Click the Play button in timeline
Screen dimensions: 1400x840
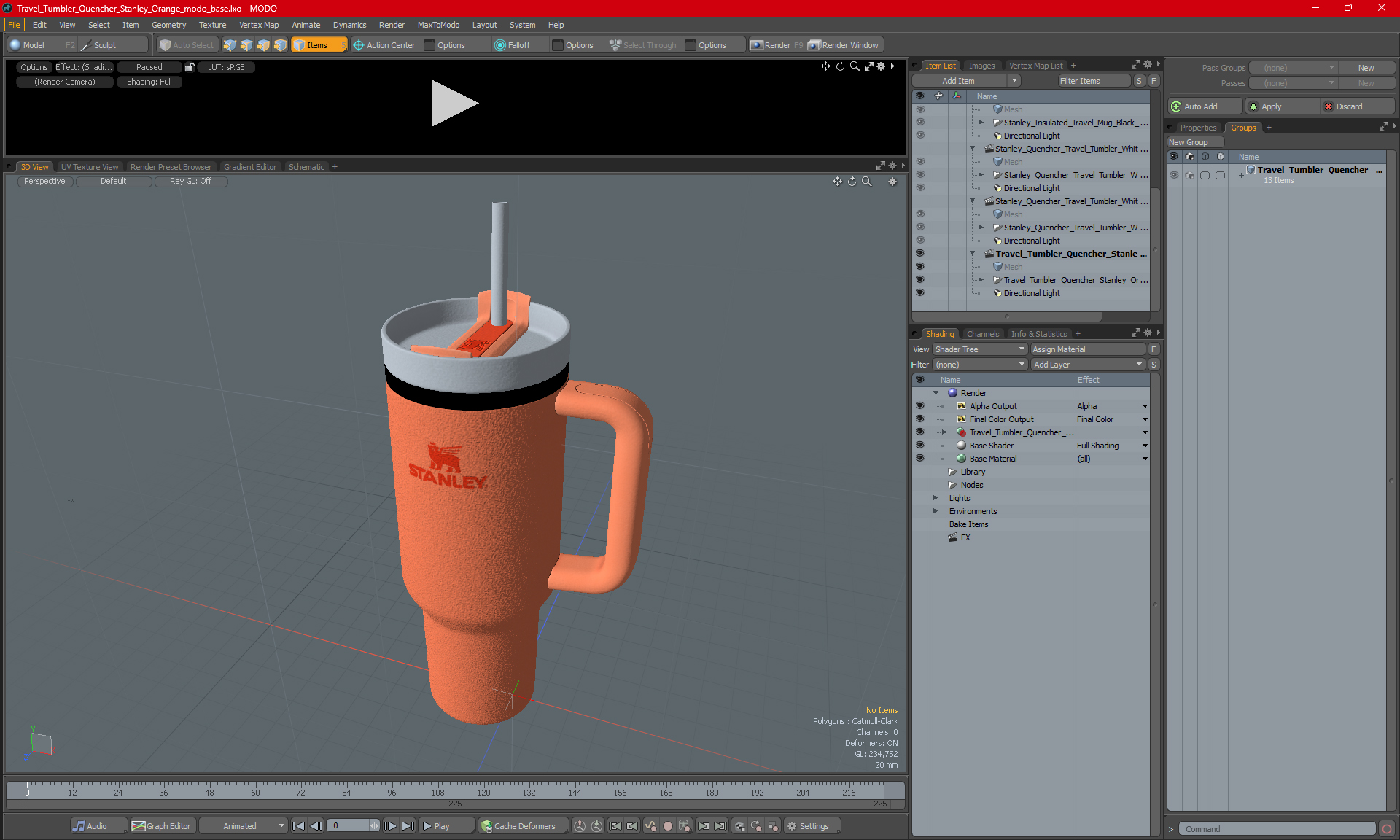click(446, 826)
